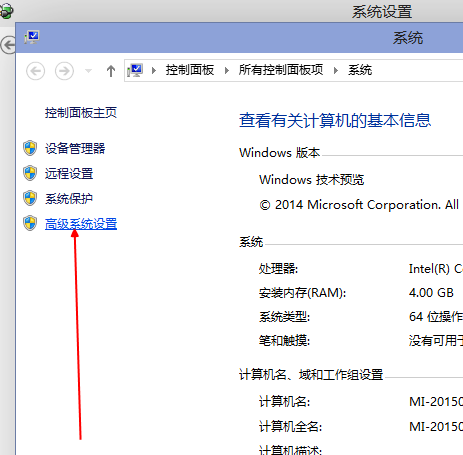This screenshot has height=455, width=463.
Task: Click the back arrow in background window
Action: point(8,45)
